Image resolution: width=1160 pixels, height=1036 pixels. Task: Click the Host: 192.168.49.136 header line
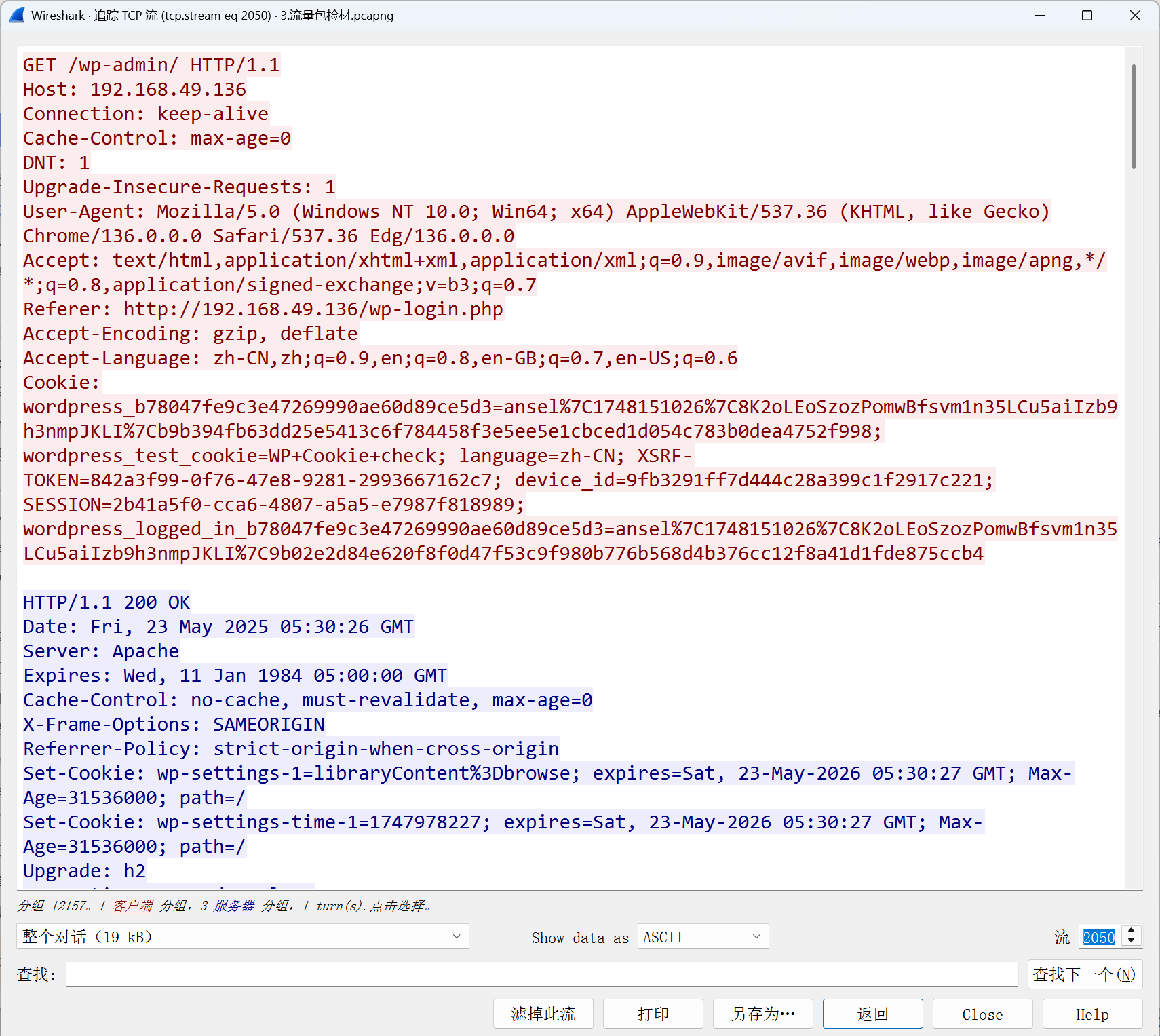(134, 90)
